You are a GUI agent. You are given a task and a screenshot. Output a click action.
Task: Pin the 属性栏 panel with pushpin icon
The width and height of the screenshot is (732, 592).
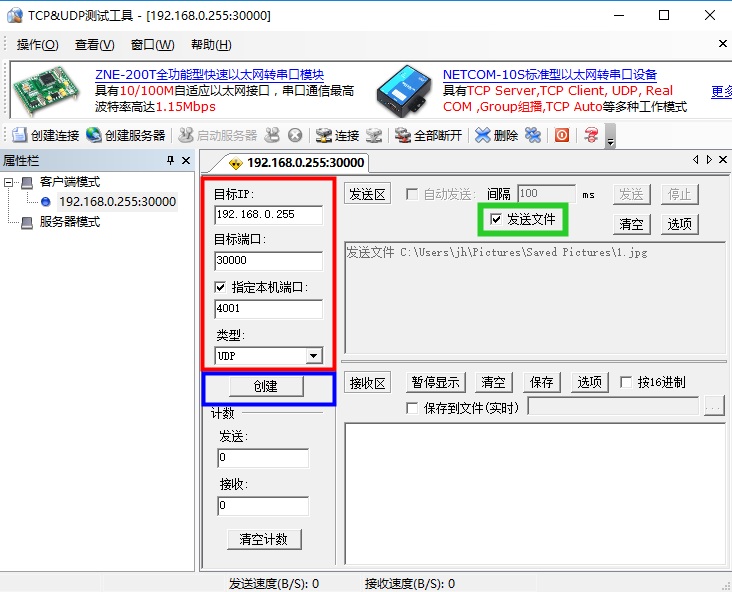click(x=170, y=161)
